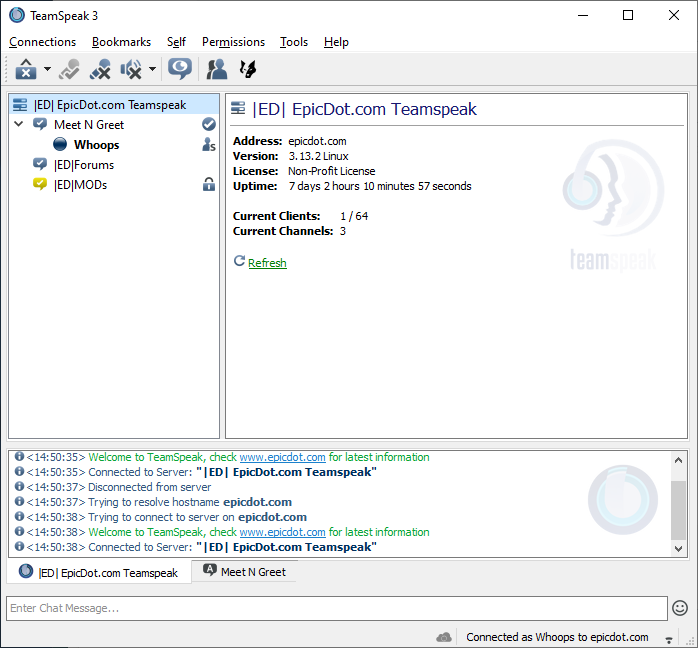
Task: Click the 'Connected as Whoops to epicdot.com' status text
Action: (x=557, y=637)
